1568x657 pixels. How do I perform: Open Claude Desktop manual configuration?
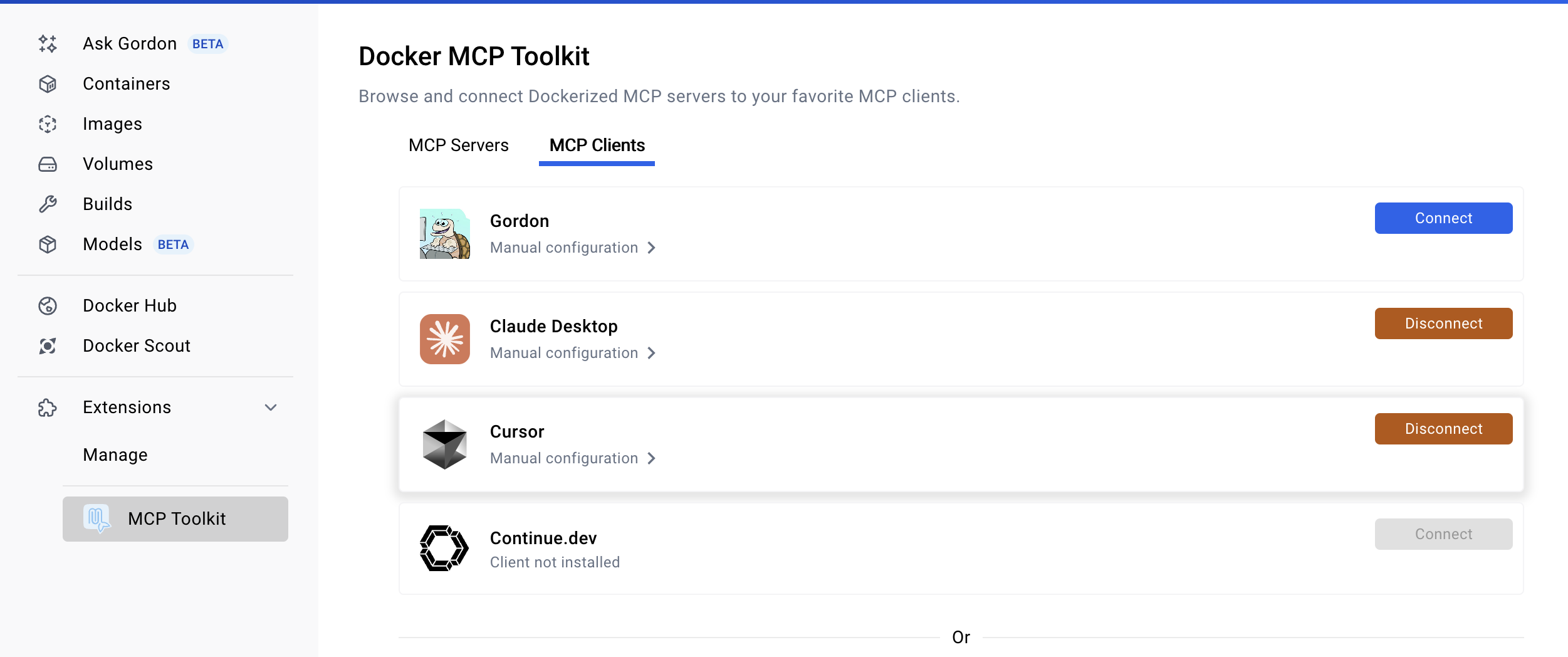[573, 352]
